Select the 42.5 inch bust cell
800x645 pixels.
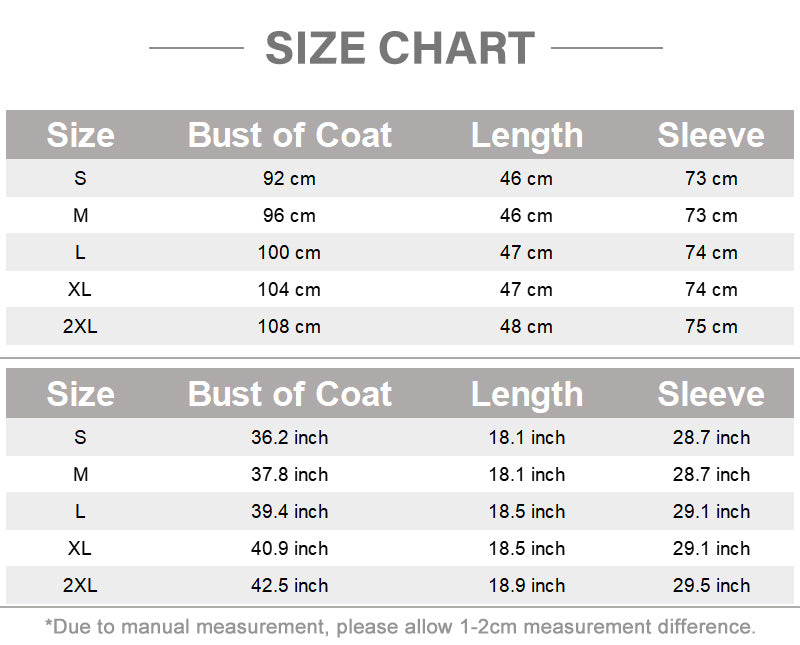click(x=289, y=586)
